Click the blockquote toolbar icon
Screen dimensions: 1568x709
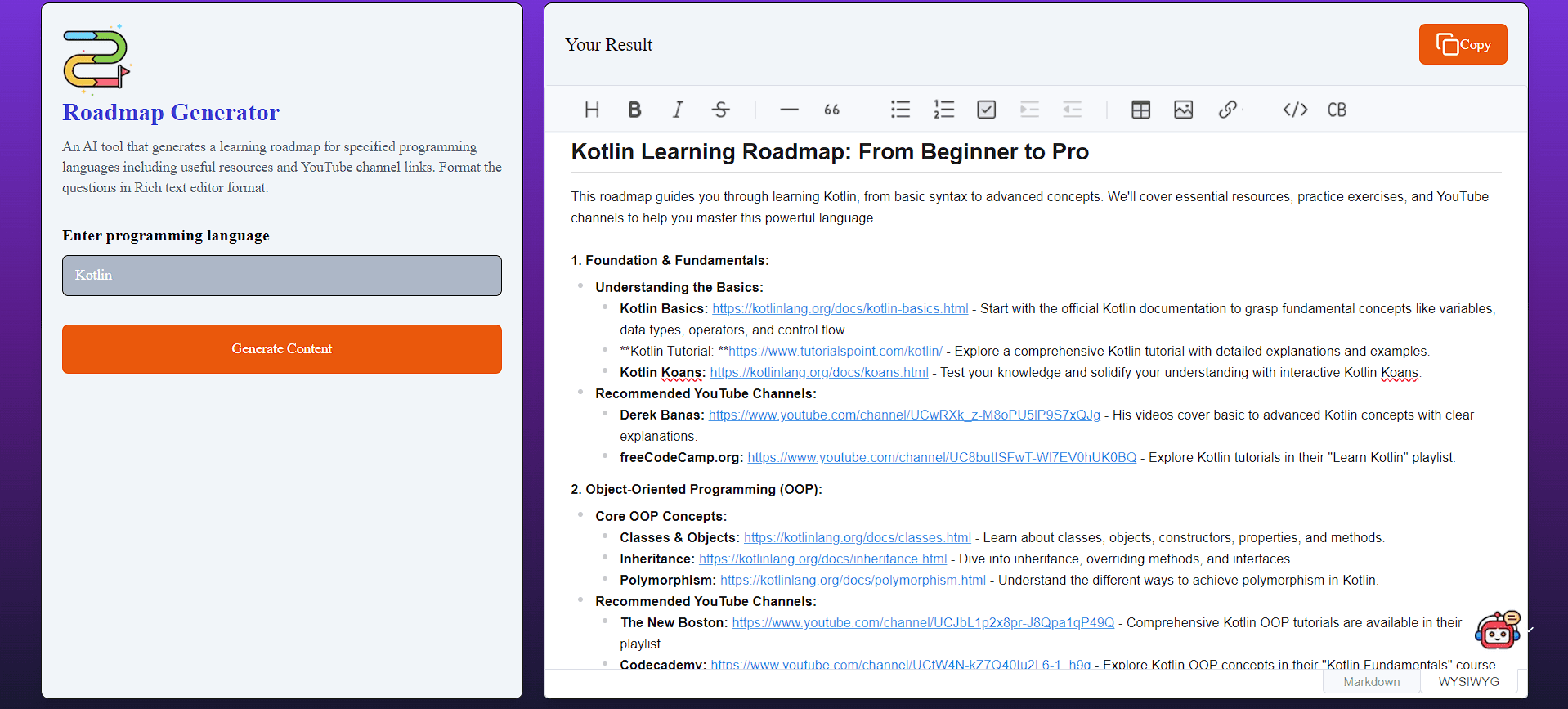click(831, 110)
